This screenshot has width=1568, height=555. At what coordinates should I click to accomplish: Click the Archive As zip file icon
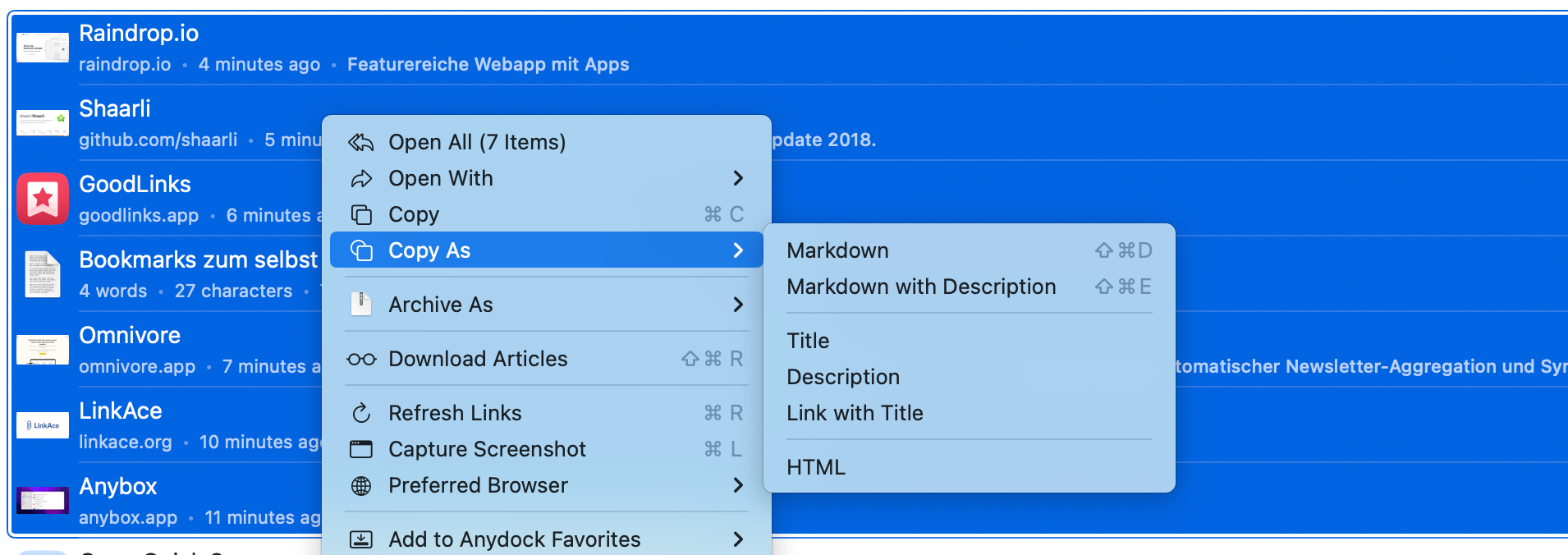point(361,305)
